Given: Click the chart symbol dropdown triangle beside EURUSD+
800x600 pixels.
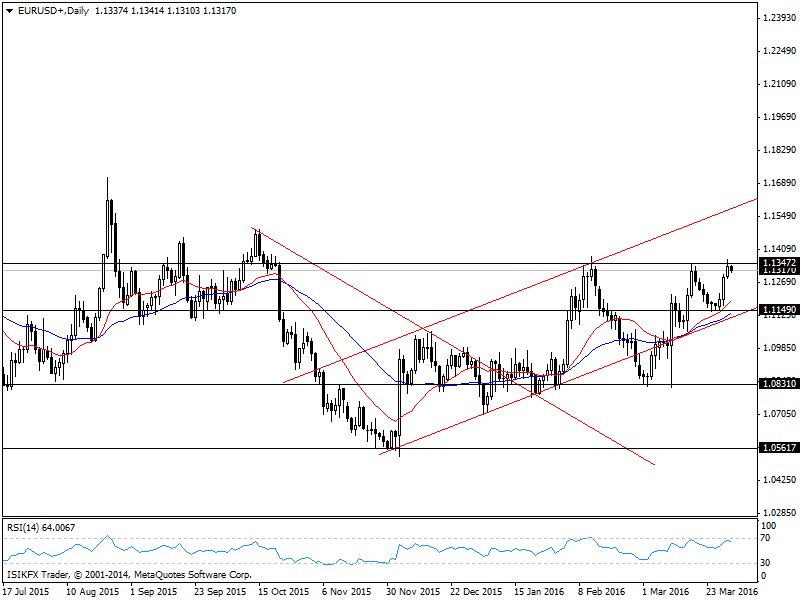Looking at the screenshot, I should [10, 11].
